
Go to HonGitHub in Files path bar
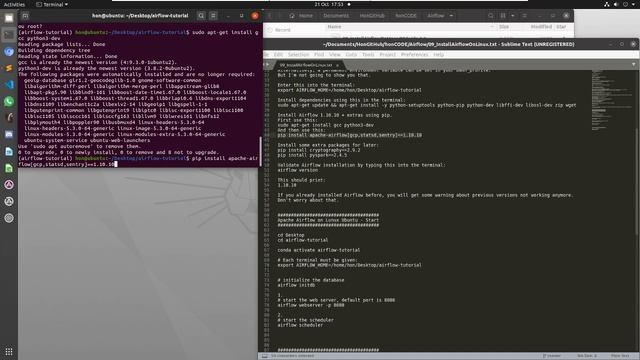[372, 16]
